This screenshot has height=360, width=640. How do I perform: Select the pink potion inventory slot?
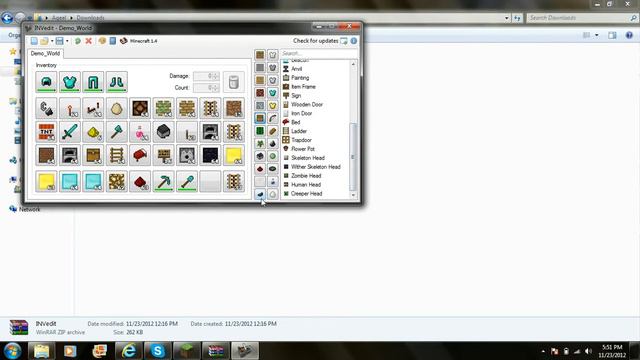tap(140, 132)
